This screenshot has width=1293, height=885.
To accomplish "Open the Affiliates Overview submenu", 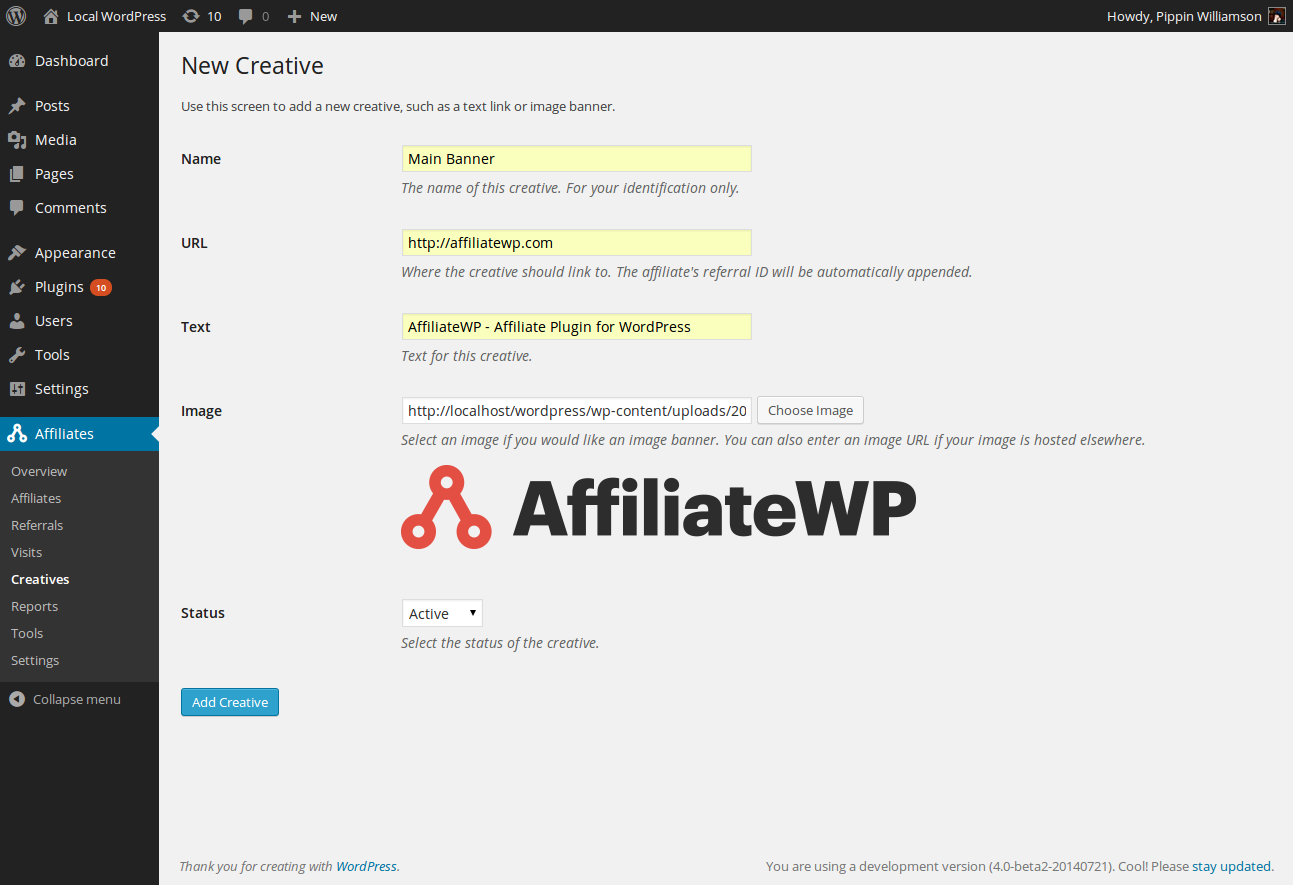I will point(39,471).
